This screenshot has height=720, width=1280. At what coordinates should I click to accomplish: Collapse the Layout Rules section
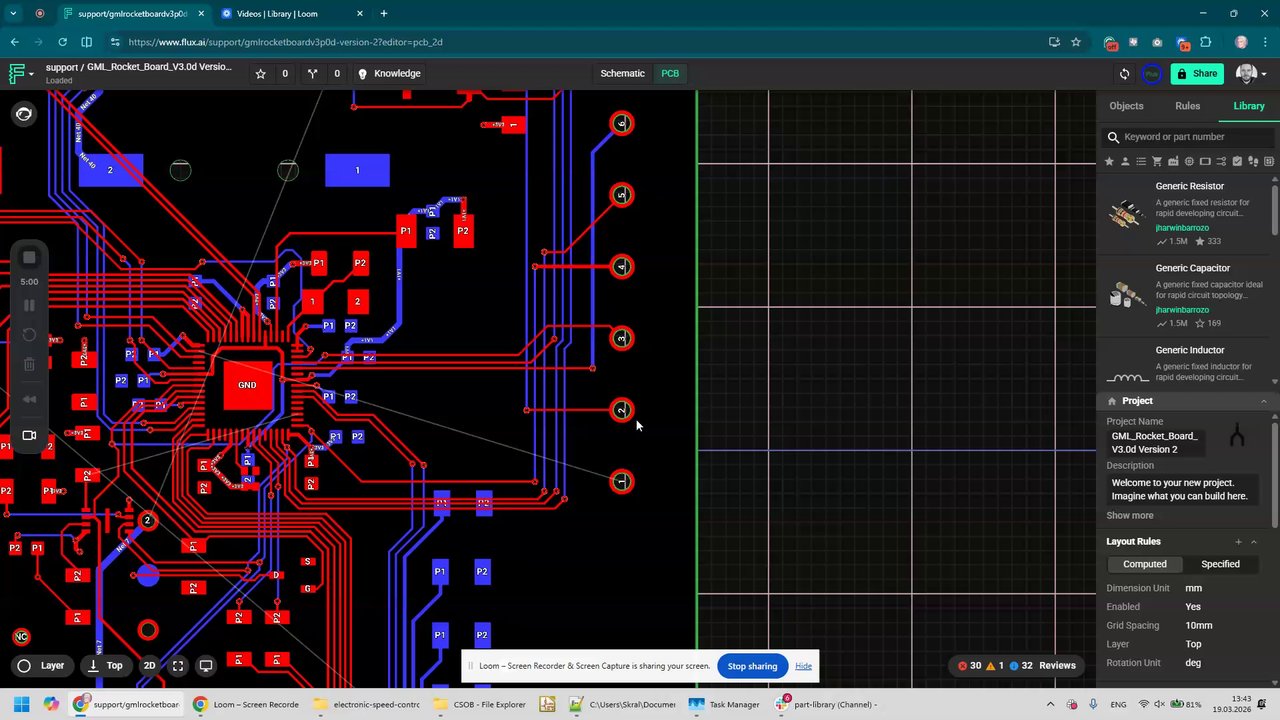(1254, 542)
